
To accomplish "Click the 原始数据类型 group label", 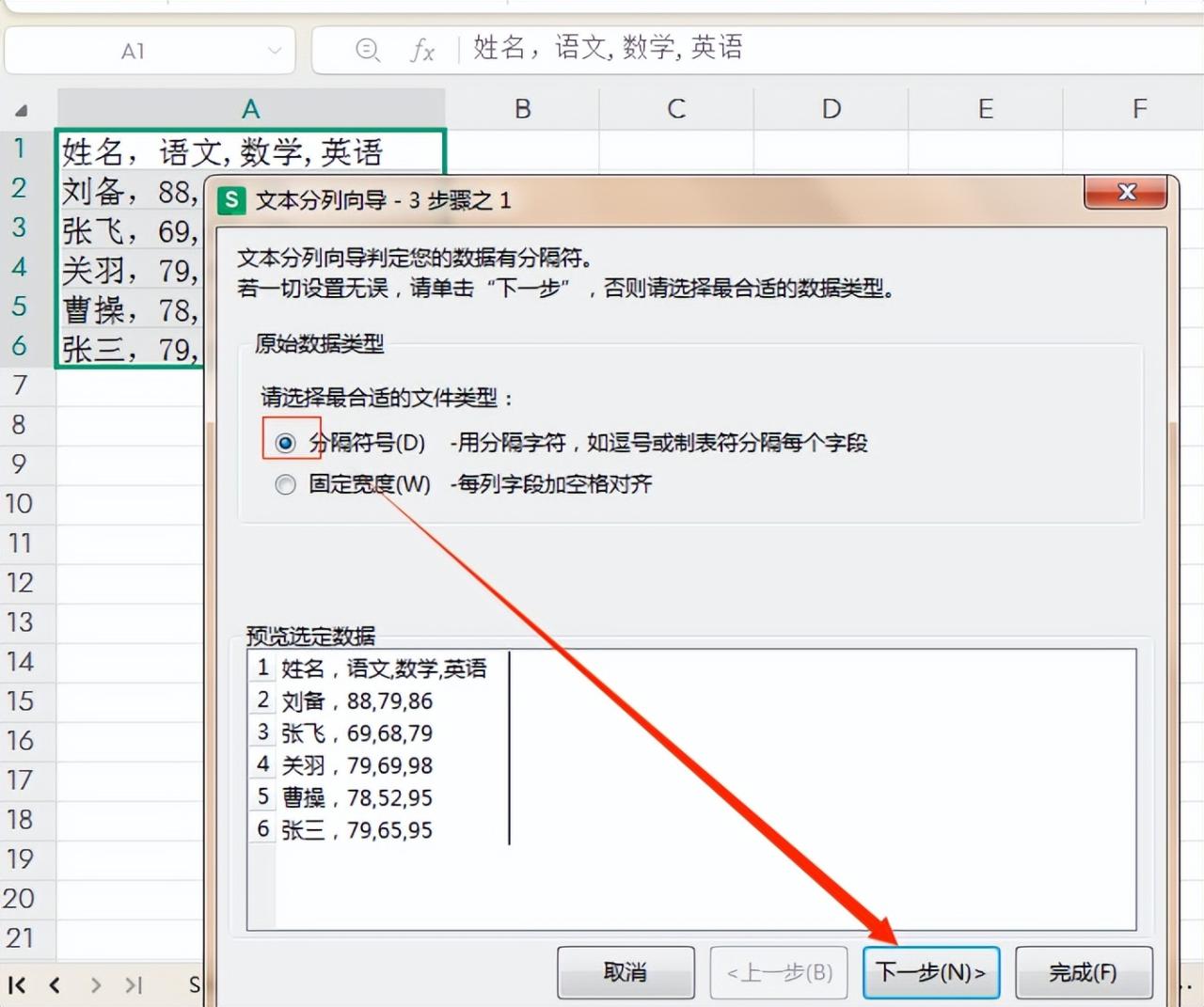I will click(320, 343).
